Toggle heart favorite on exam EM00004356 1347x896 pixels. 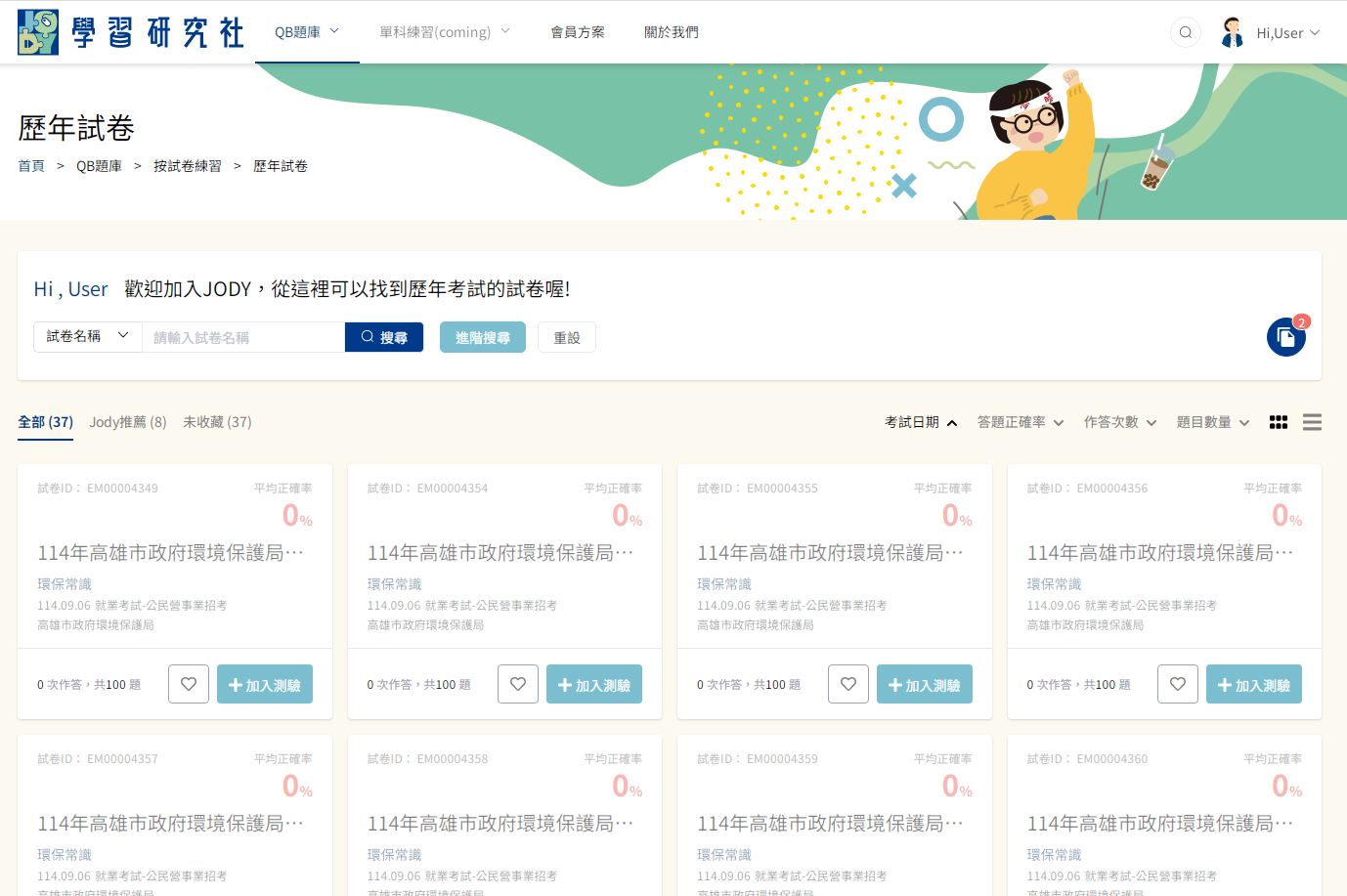point(1178,684)
